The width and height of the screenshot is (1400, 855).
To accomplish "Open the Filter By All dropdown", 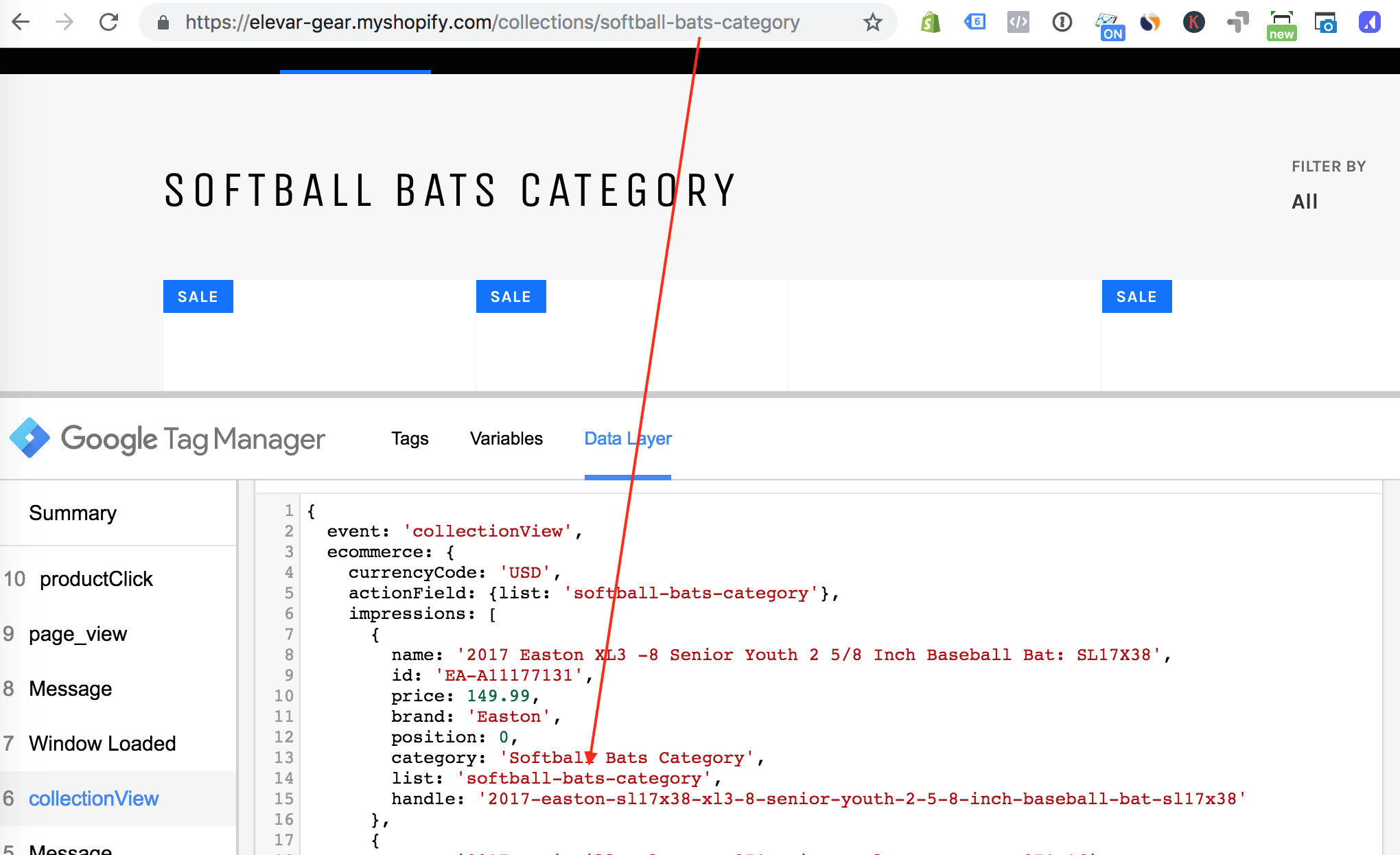I will pyautogui.click(x=1304, y=202).
